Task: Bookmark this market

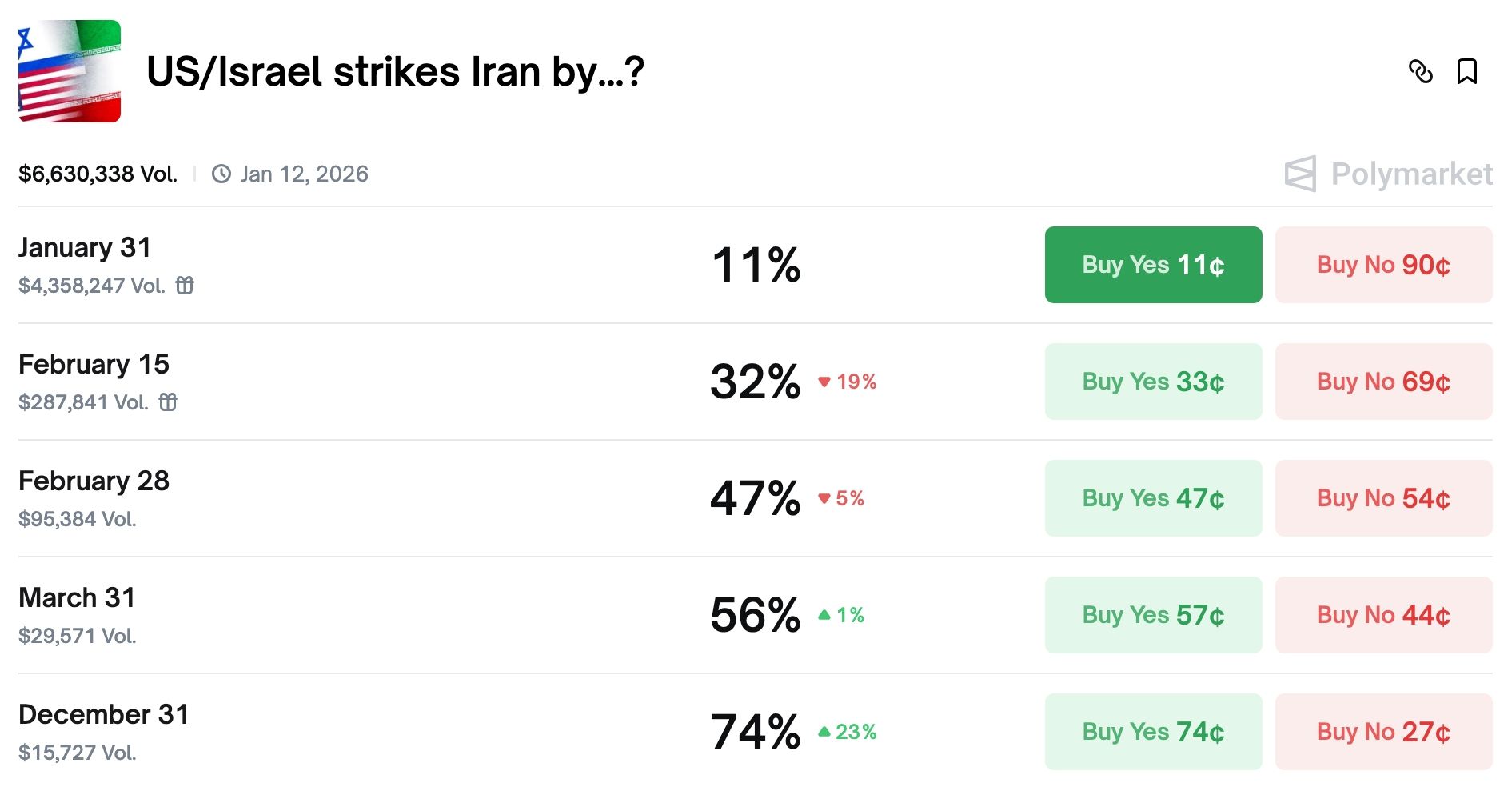Action: (x=1468, y=72)
